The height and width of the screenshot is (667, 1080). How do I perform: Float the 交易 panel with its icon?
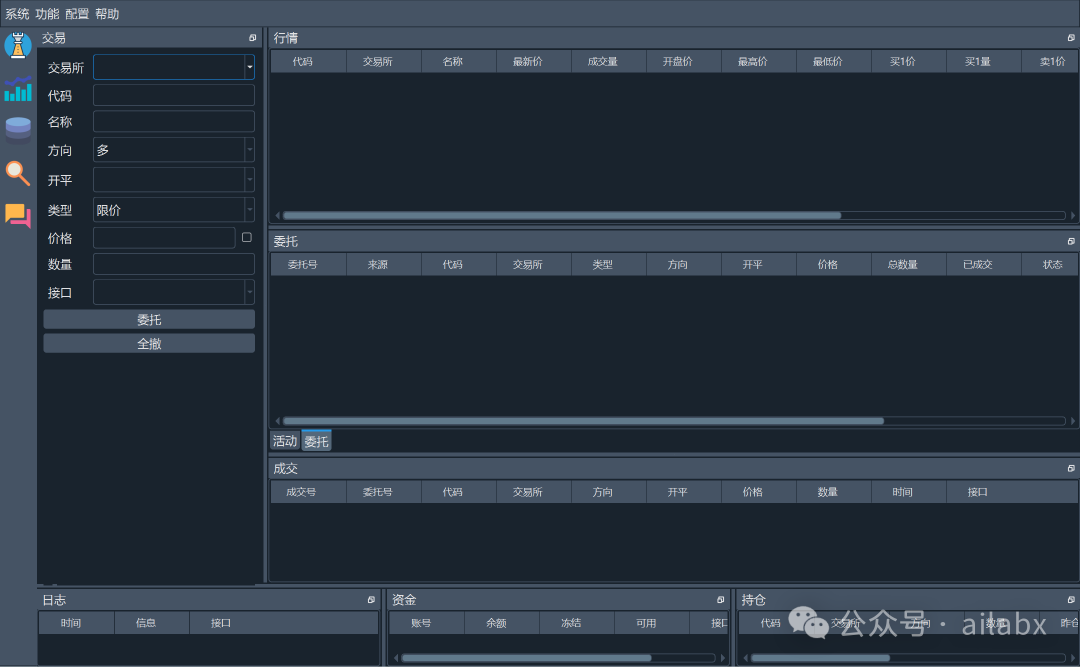(253, 38)
